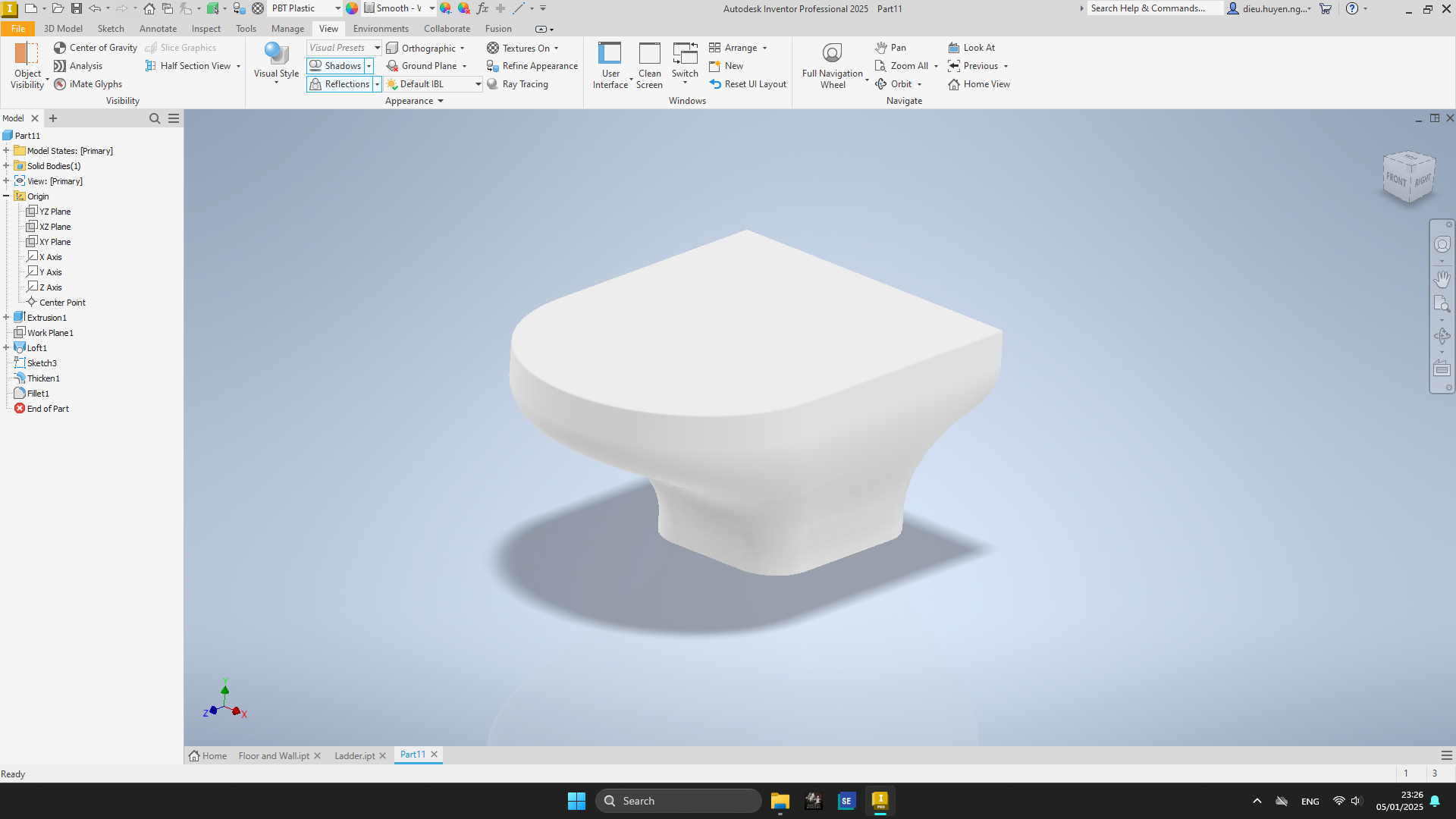Click the Search Help & Commands field
The height and width of the screenshot is (819, 1456).
(x=1155, y=8)
